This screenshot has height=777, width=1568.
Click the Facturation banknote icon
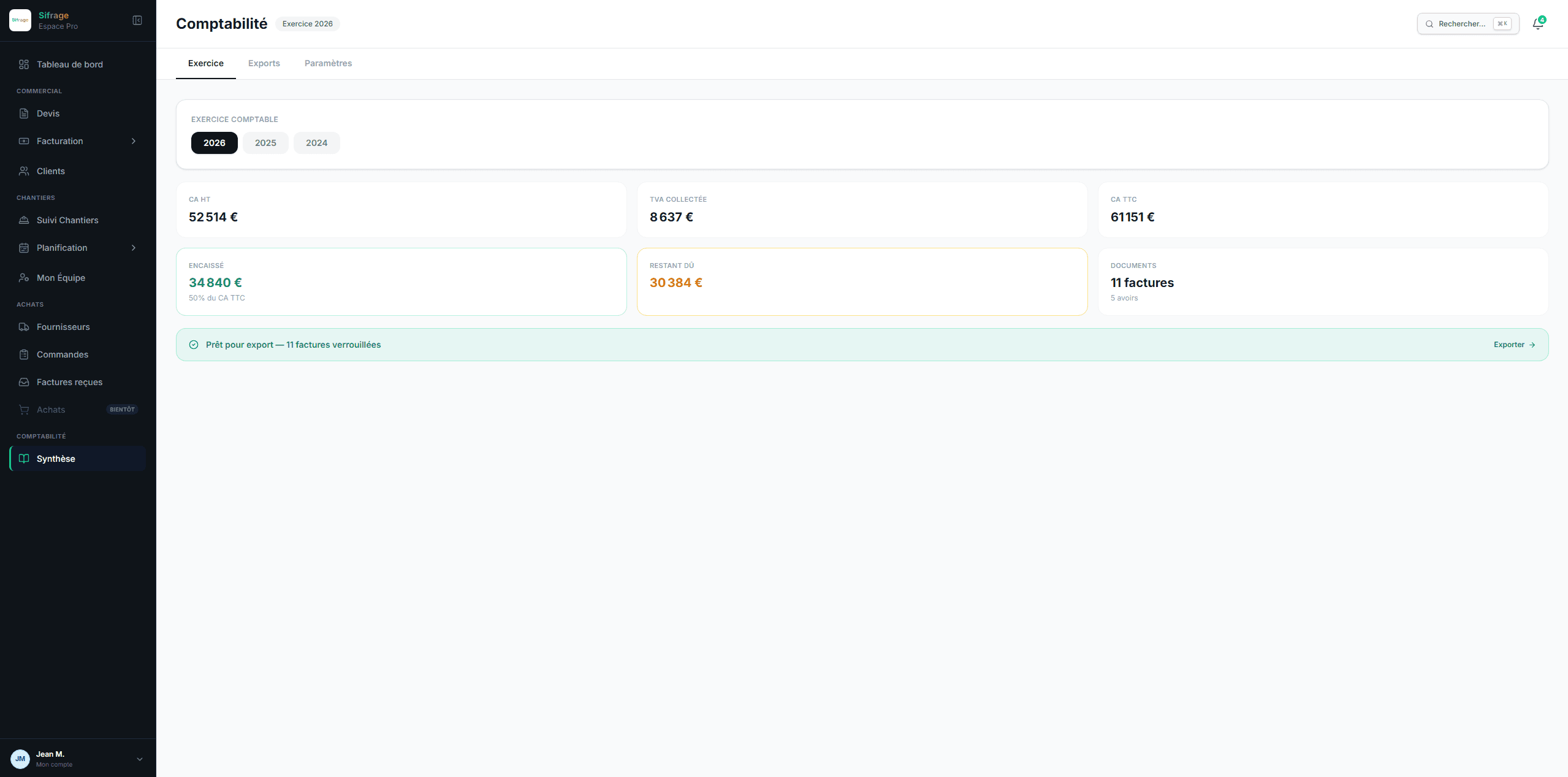point(24,141)
